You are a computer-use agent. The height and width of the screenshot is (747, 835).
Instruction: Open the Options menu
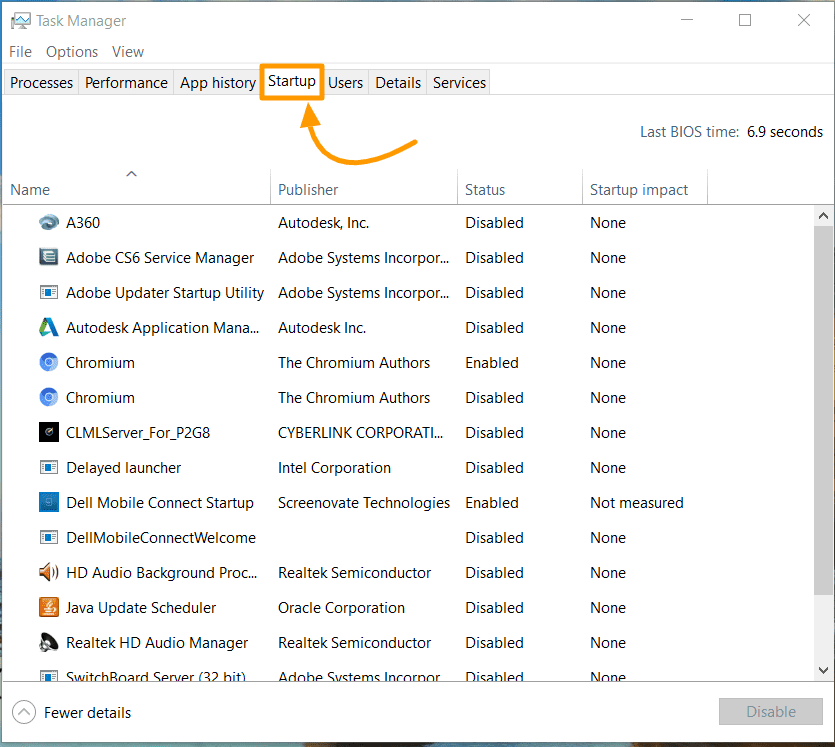pyautogui.click(x=72, y=52)
